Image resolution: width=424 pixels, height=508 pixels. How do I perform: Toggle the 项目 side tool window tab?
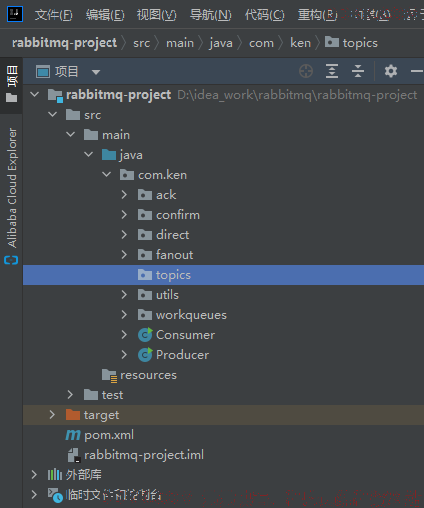click(12, 84)
